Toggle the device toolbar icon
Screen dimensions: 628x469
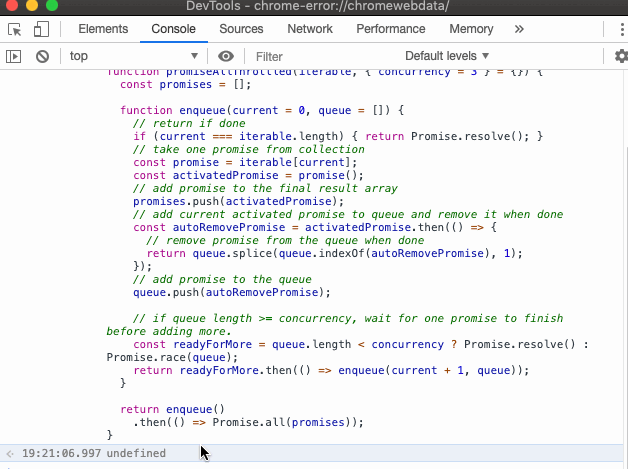(43, 29)
